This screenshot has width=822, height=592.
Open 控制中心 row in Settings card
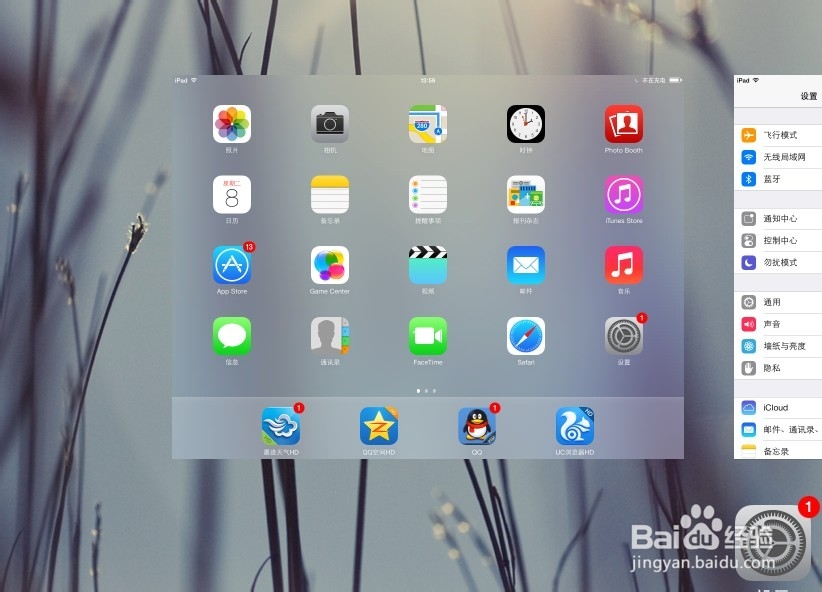pos(778,241)
